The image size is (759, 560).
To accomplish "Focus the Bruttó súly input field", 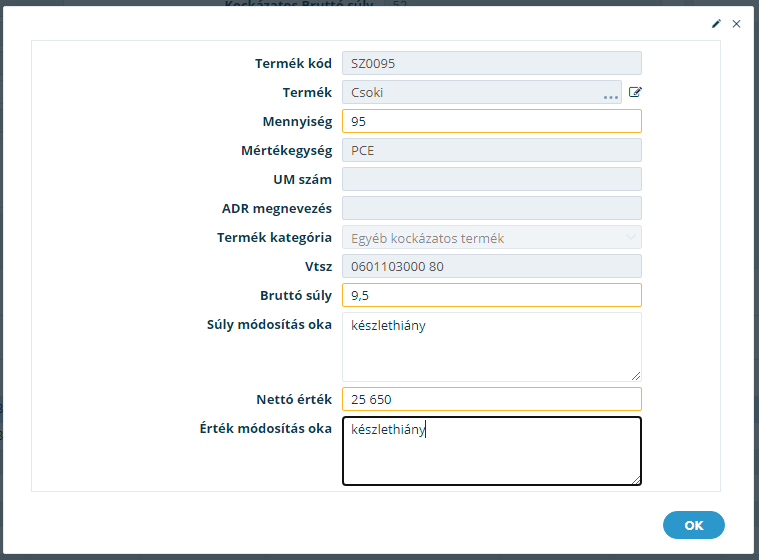I will (x=492, y=295).
